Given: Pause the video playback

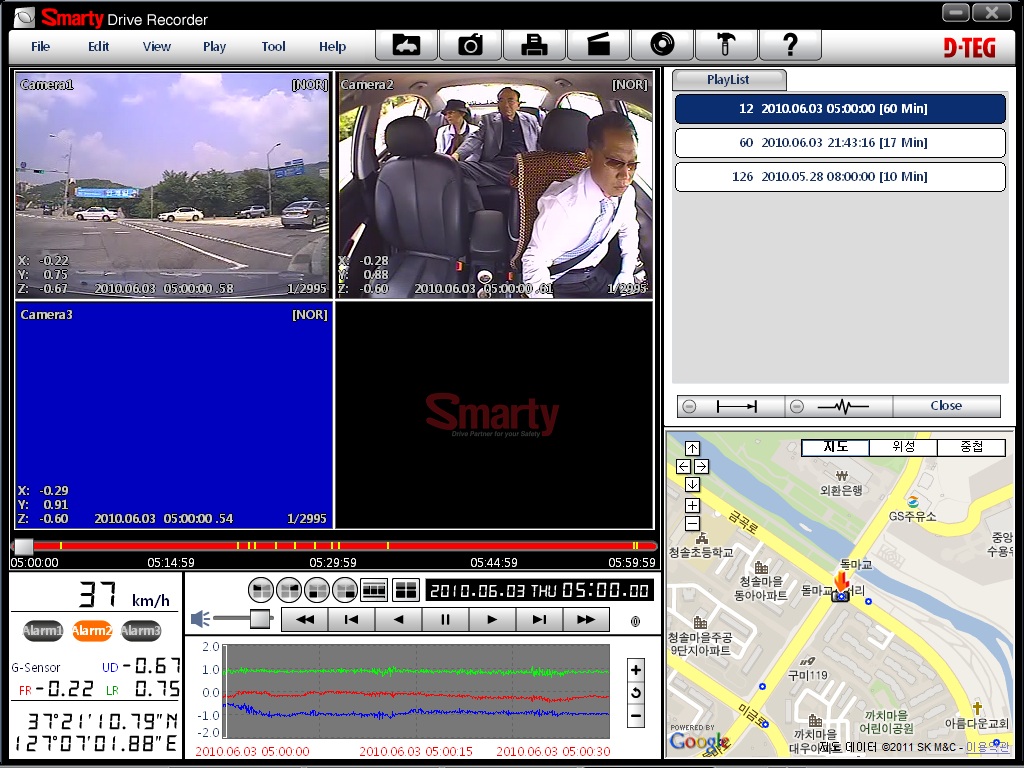Looking at the screenshot, I should click(x=445, y=619).
